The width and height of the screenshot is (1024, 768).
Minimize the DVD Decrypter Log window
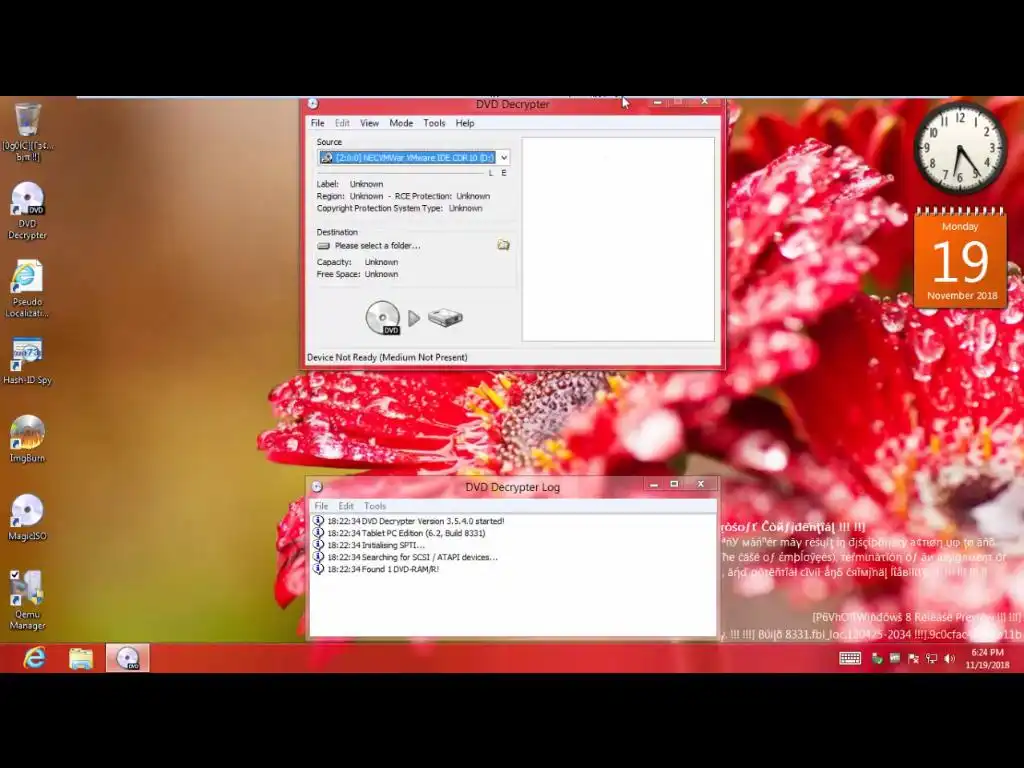pos(653,484)
